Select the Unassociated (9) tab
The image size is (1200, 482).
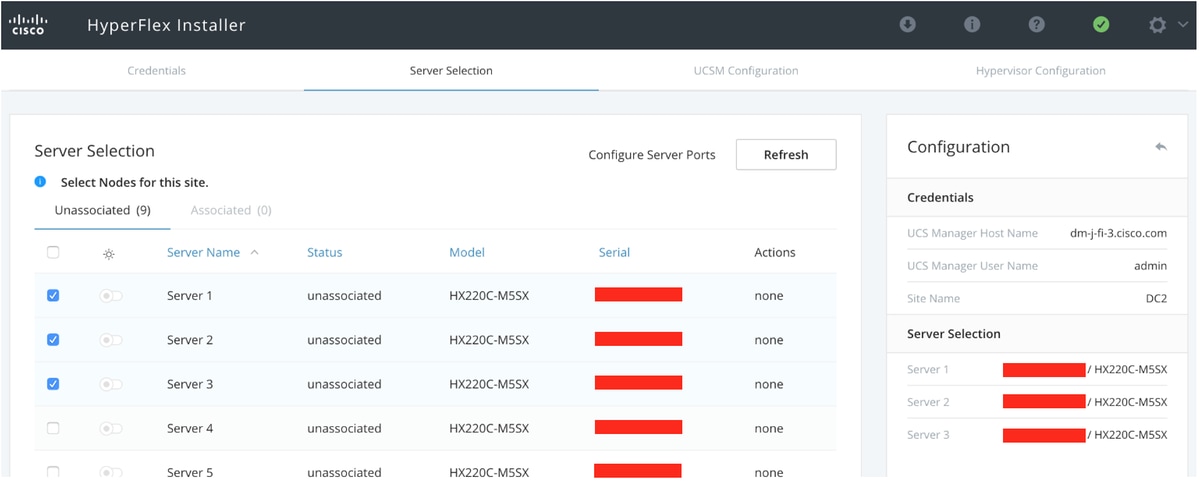click(103, 210)
